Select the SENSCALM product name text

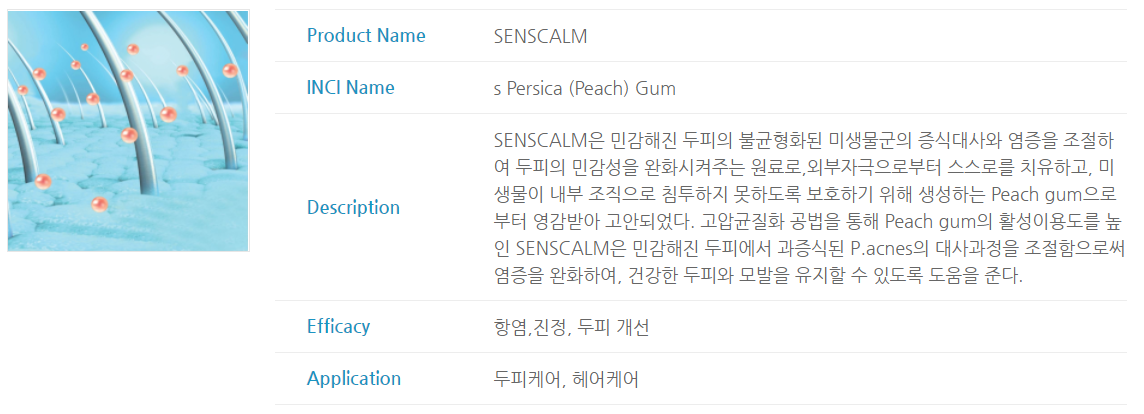click(541, 36)
